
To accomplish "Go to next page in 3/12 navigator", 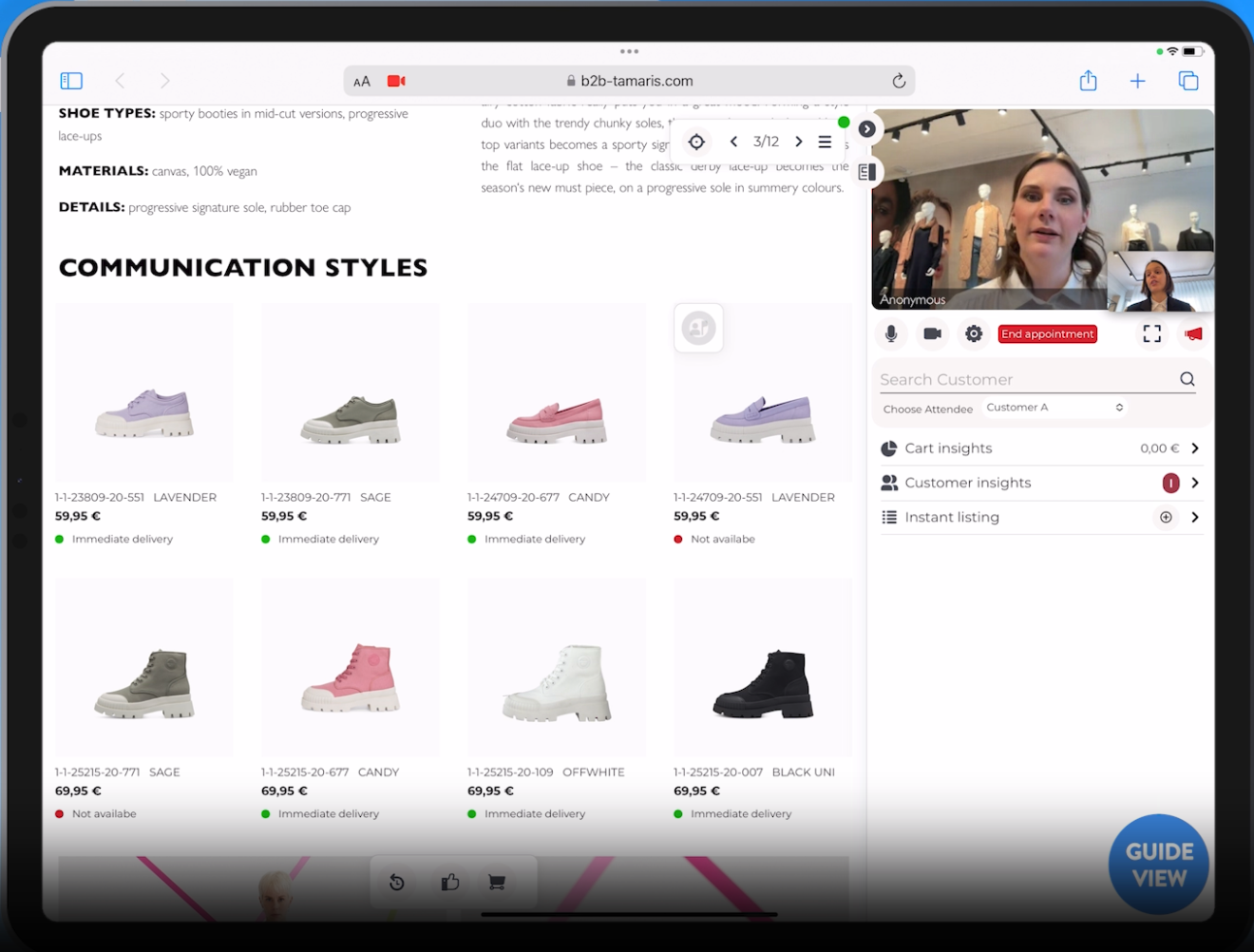I will pos(799,142).
